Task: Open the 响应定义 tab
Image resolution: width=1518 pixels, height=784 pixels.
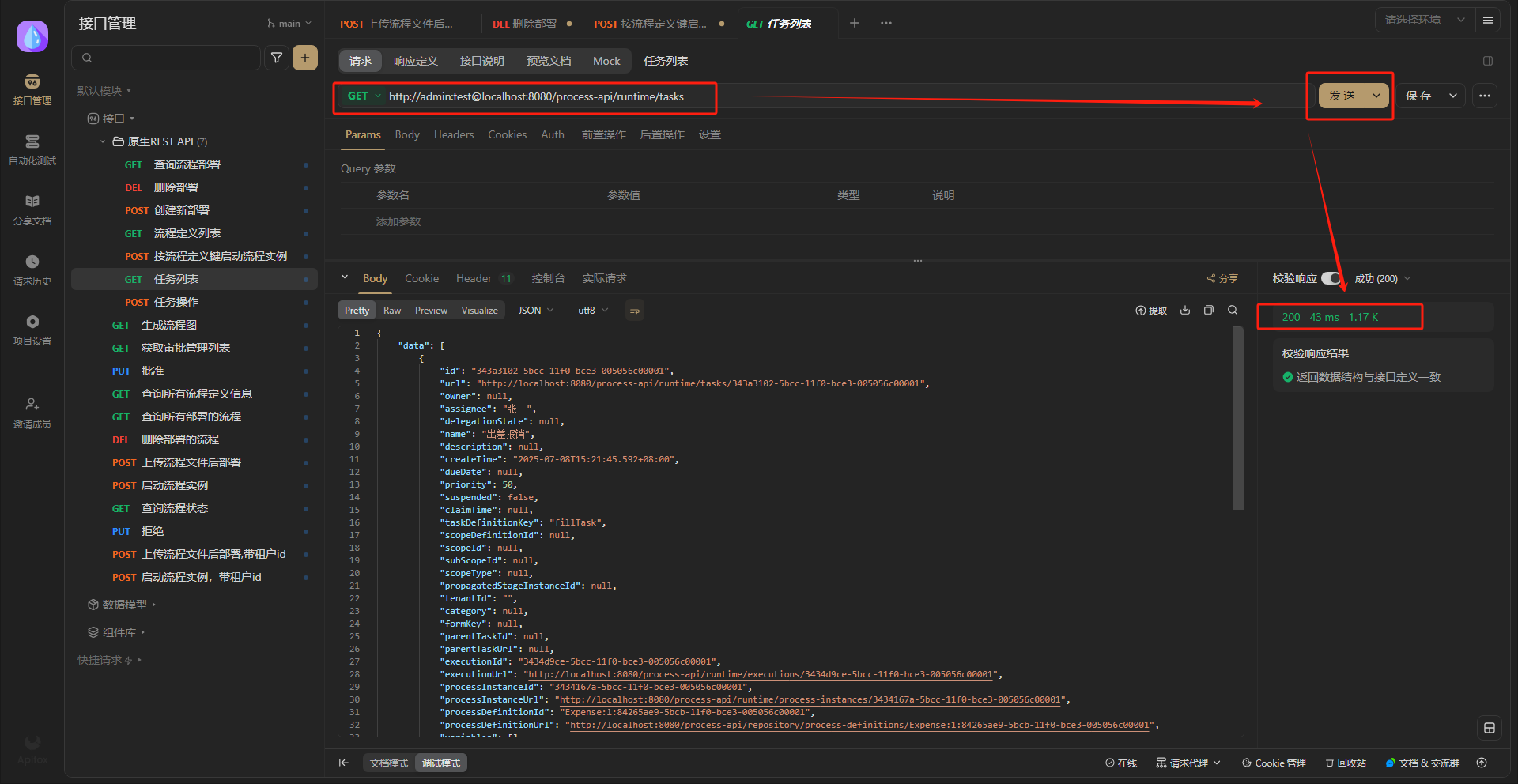Action: [x=415, y=61]
